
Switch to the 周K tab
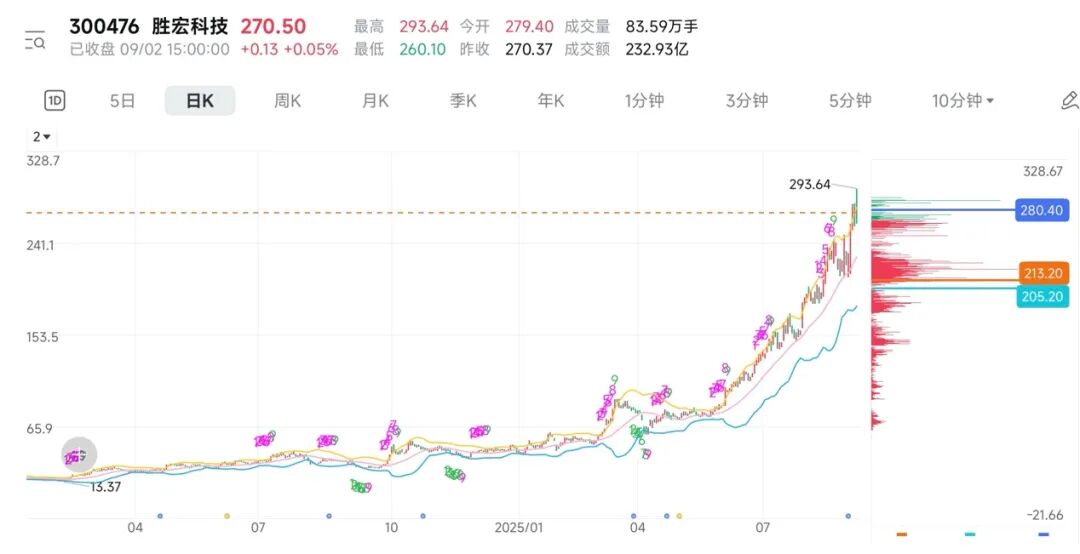coord(287,100)
